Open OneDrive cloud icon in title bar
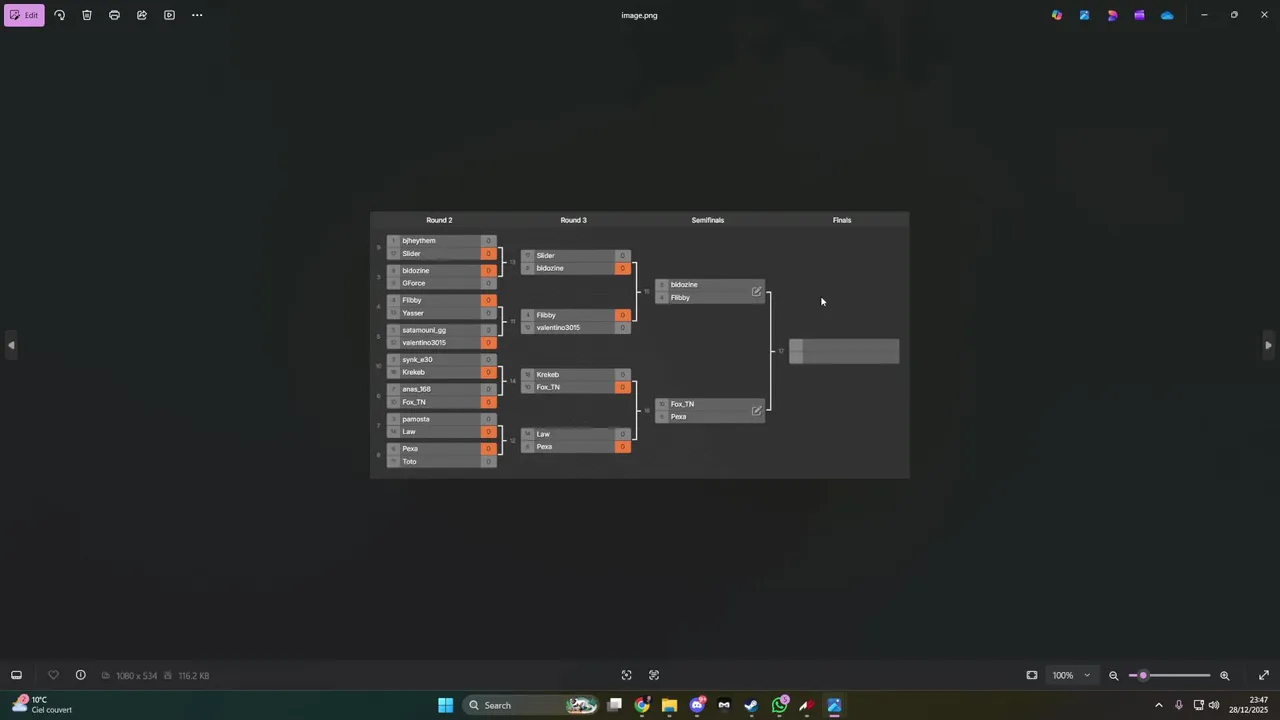This screenshot has height=720, width=1280. (x=1167, y=15)
